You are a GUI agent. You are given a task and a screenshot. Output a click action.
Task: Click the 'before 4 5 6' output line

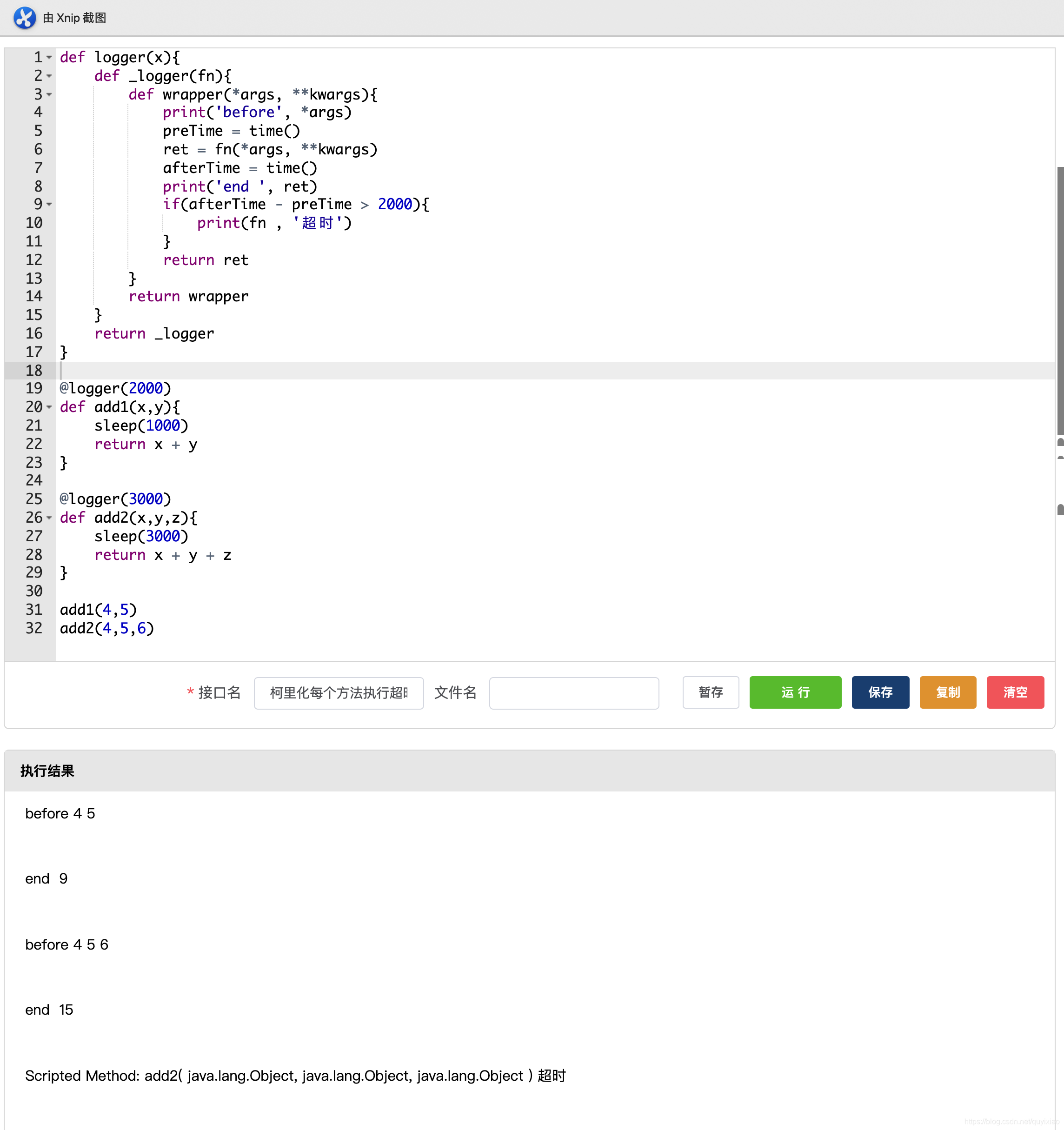pyautogui.click(x=66, y=945)
